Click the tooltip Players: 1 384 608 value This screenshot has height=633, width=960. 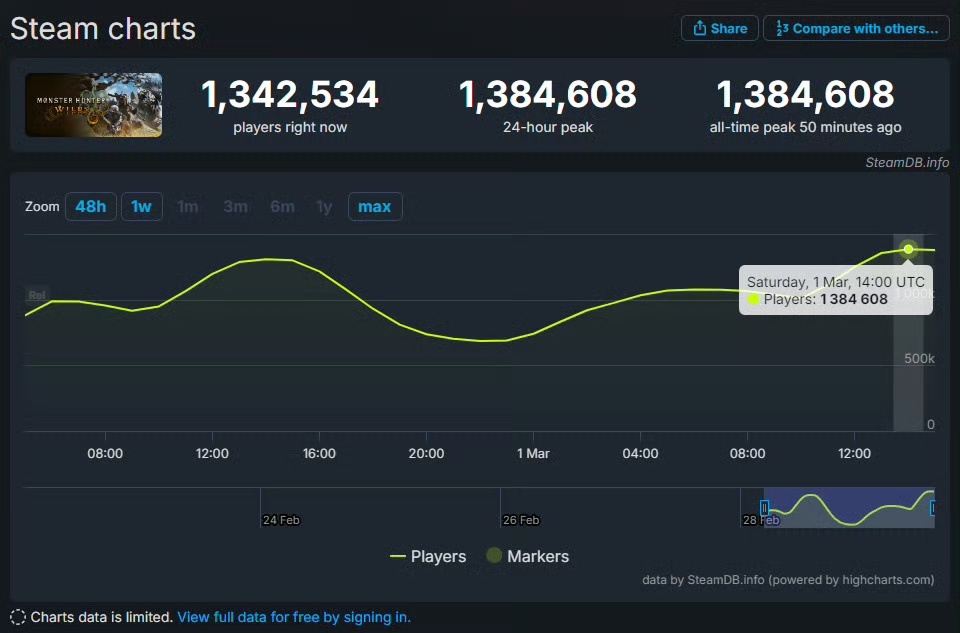pyautogui.click(x=825, y=299)
